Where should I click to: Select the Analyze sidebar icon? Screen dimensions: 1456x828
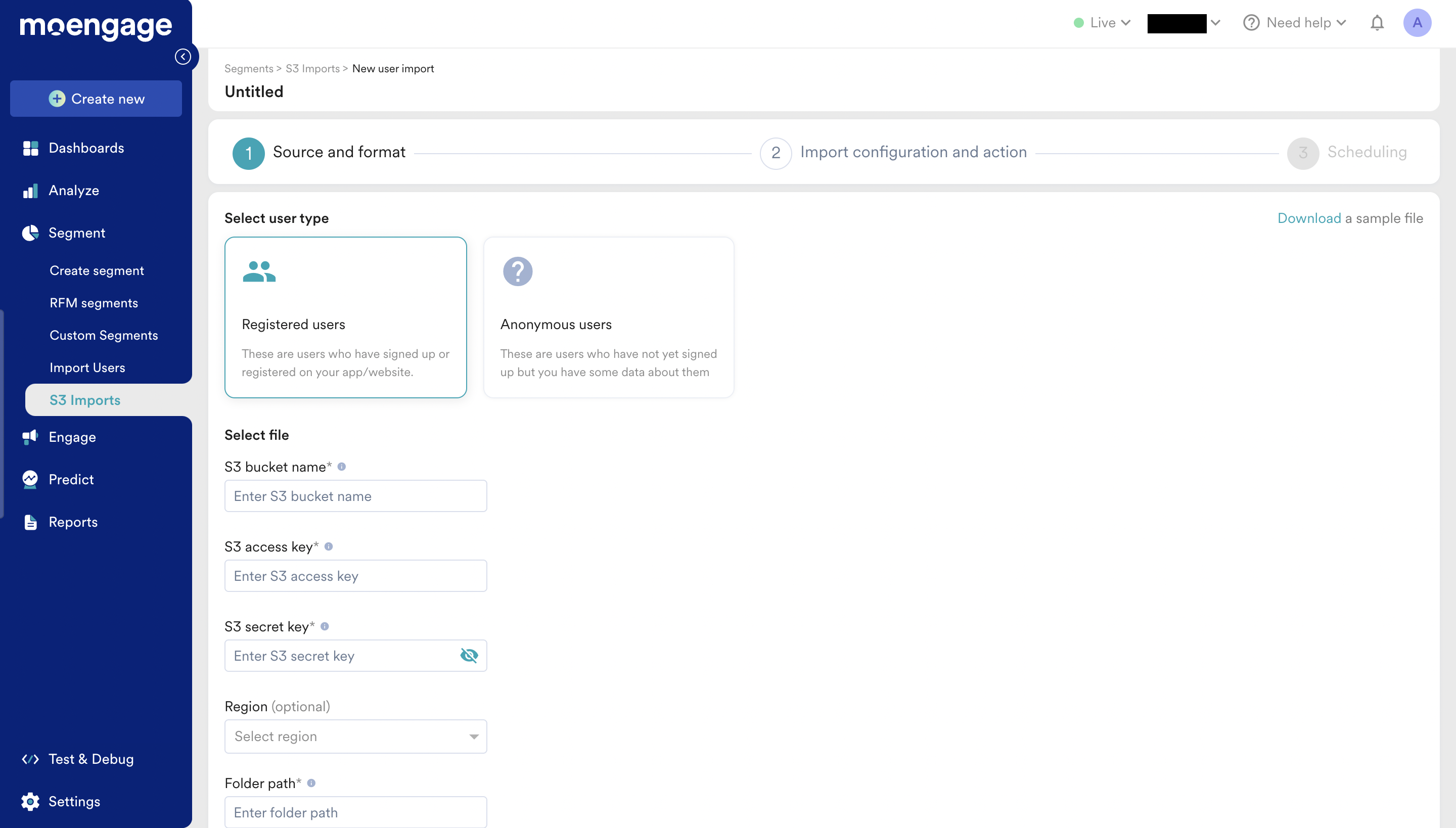(x=31, y=191)
